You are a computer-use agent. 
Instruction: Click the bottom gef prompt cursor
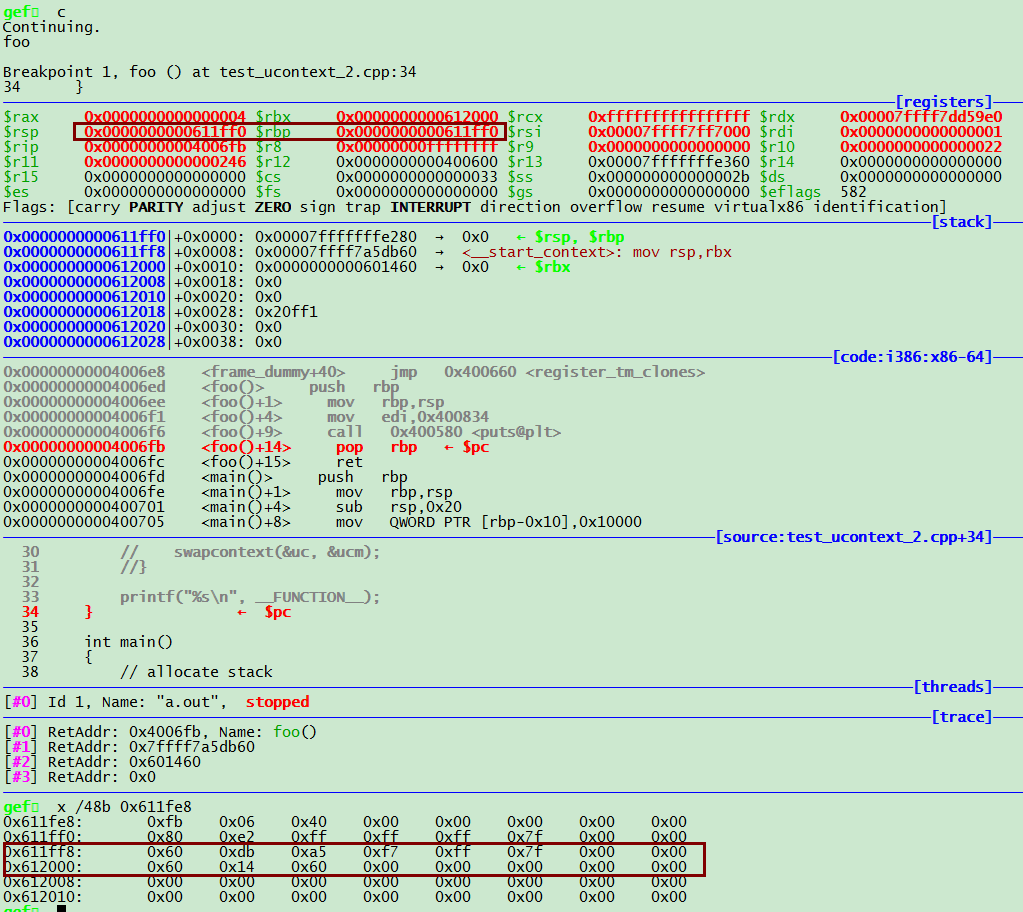tap(61, 908)
